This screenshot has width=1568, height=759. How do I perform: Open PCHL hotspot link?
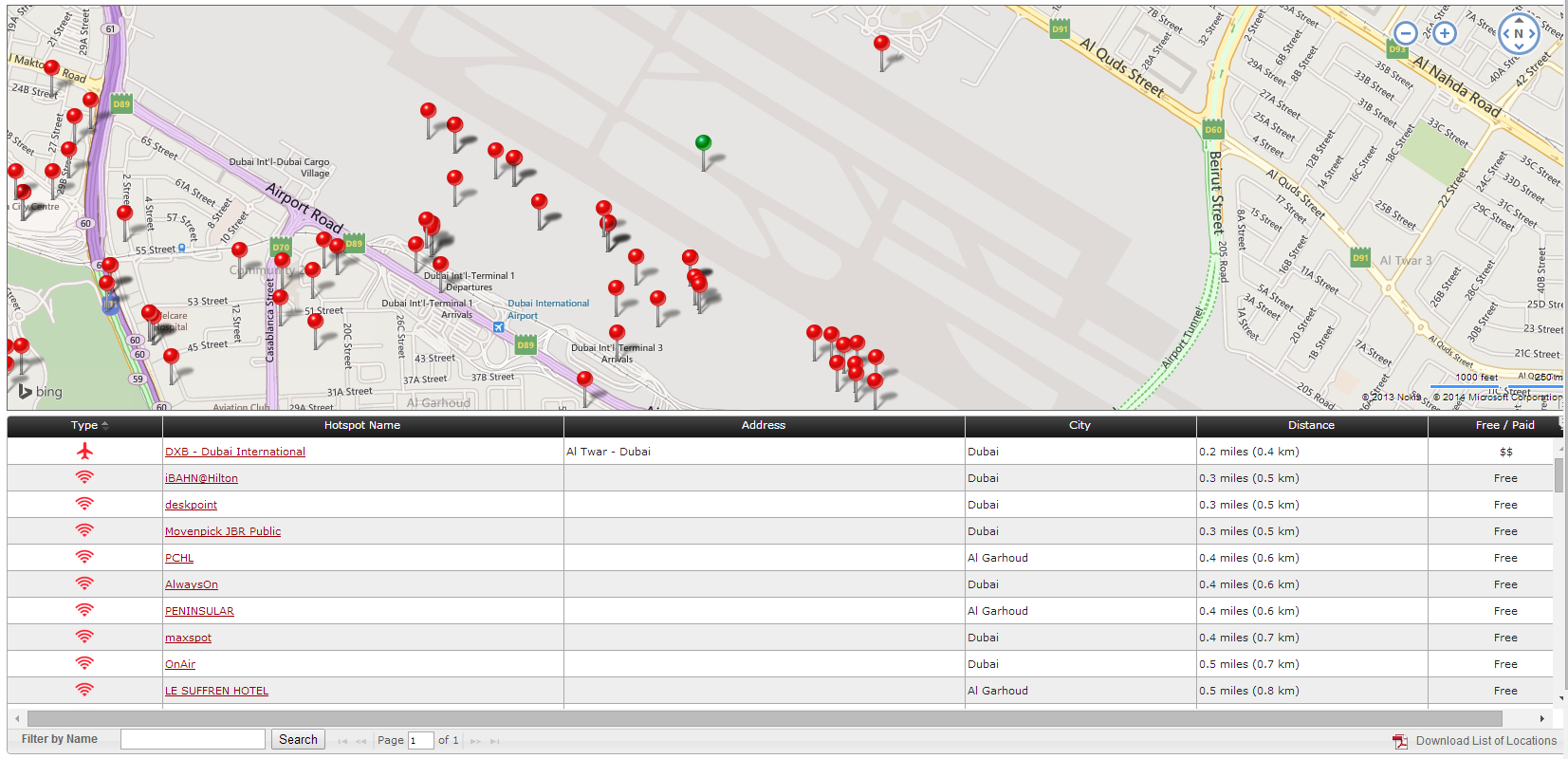point(179,558)
